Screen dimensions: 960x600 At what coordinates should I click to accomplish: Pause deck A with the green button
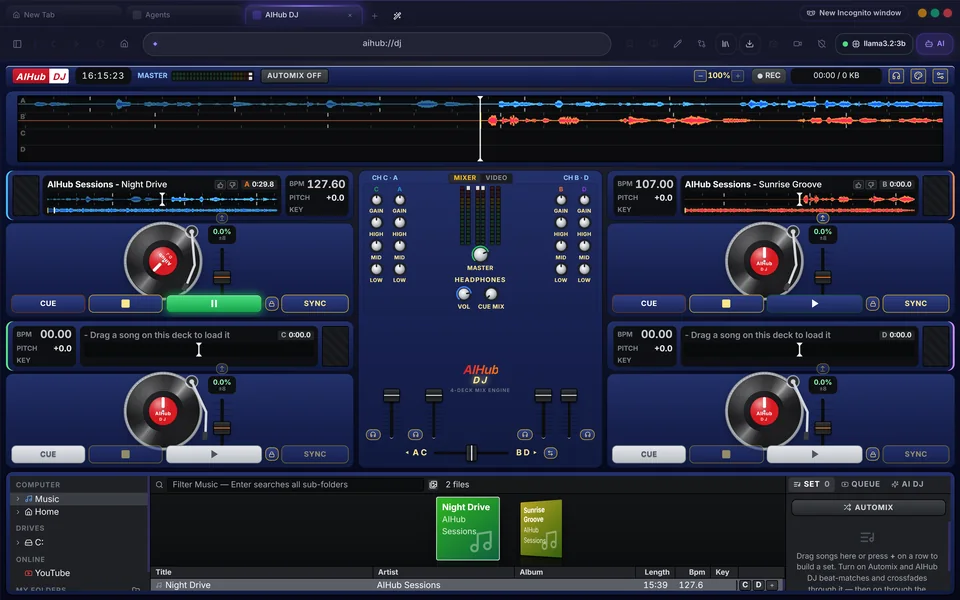214,304
